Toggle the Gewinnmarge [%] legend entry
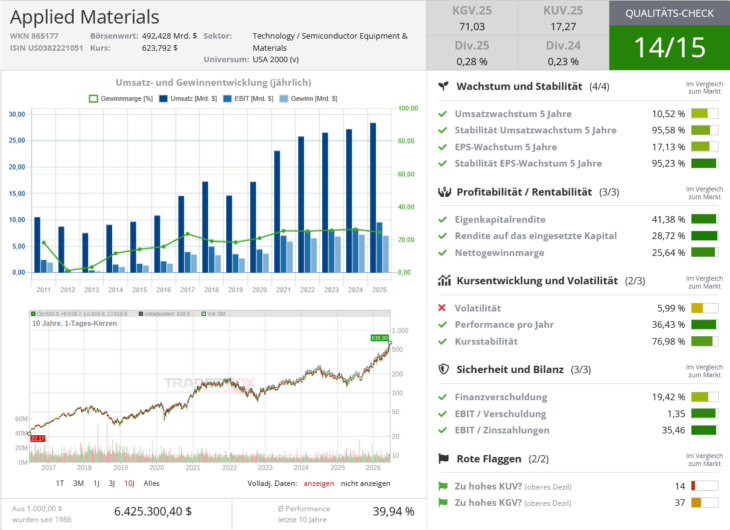 click(121, 99)
